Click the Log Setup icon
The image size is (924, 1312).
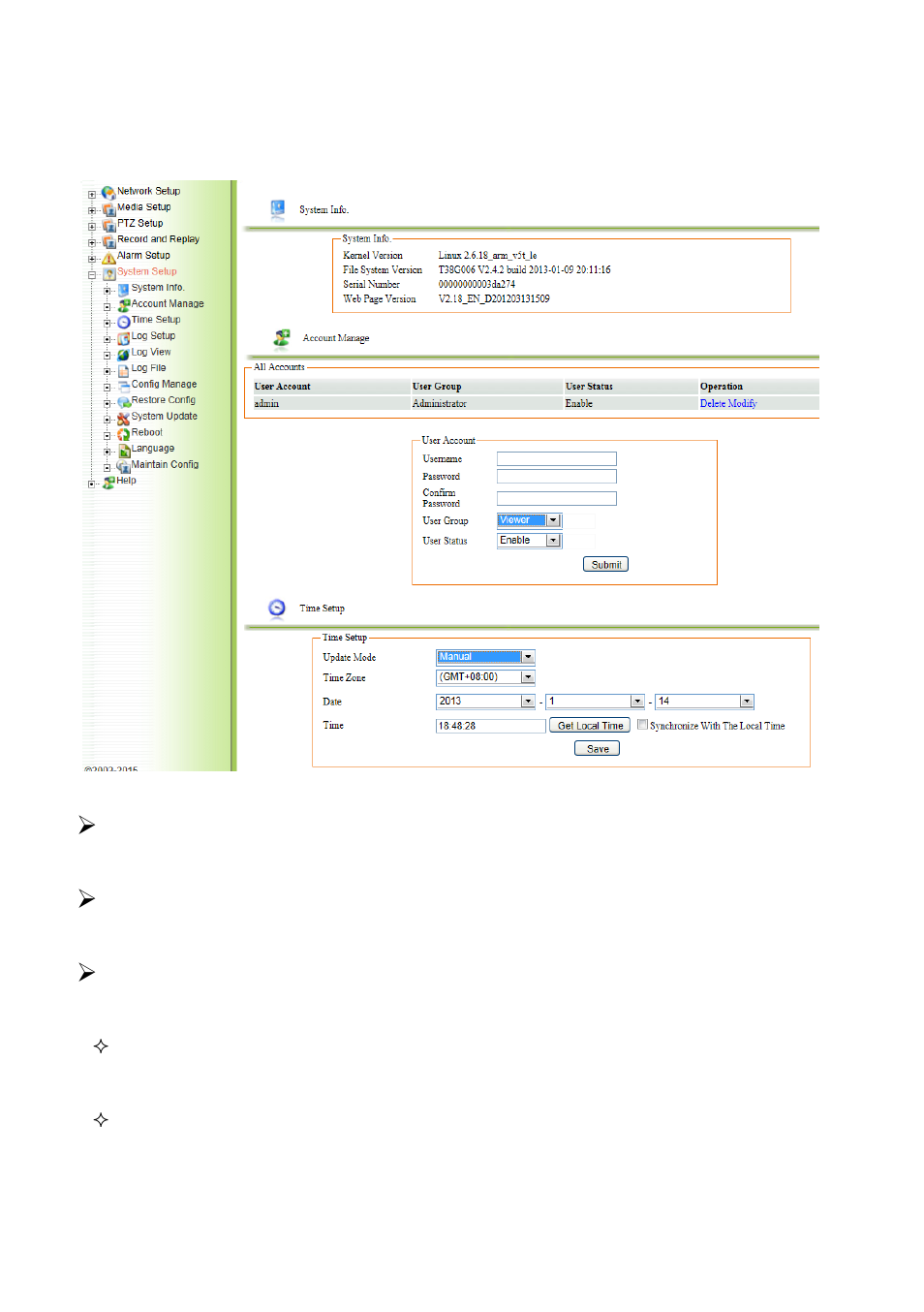pos(123,337)
